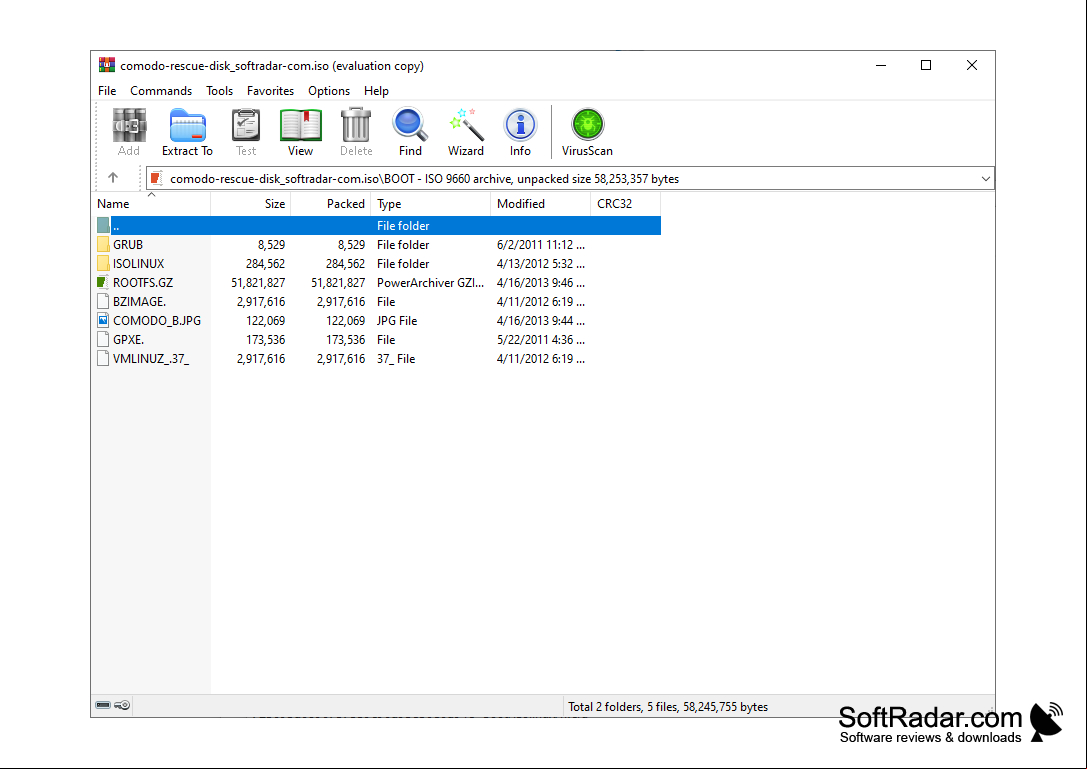The height and width of the screenshot is (769, 1087).
Task: Click the key password status bar icon
Action: [122, 705]
